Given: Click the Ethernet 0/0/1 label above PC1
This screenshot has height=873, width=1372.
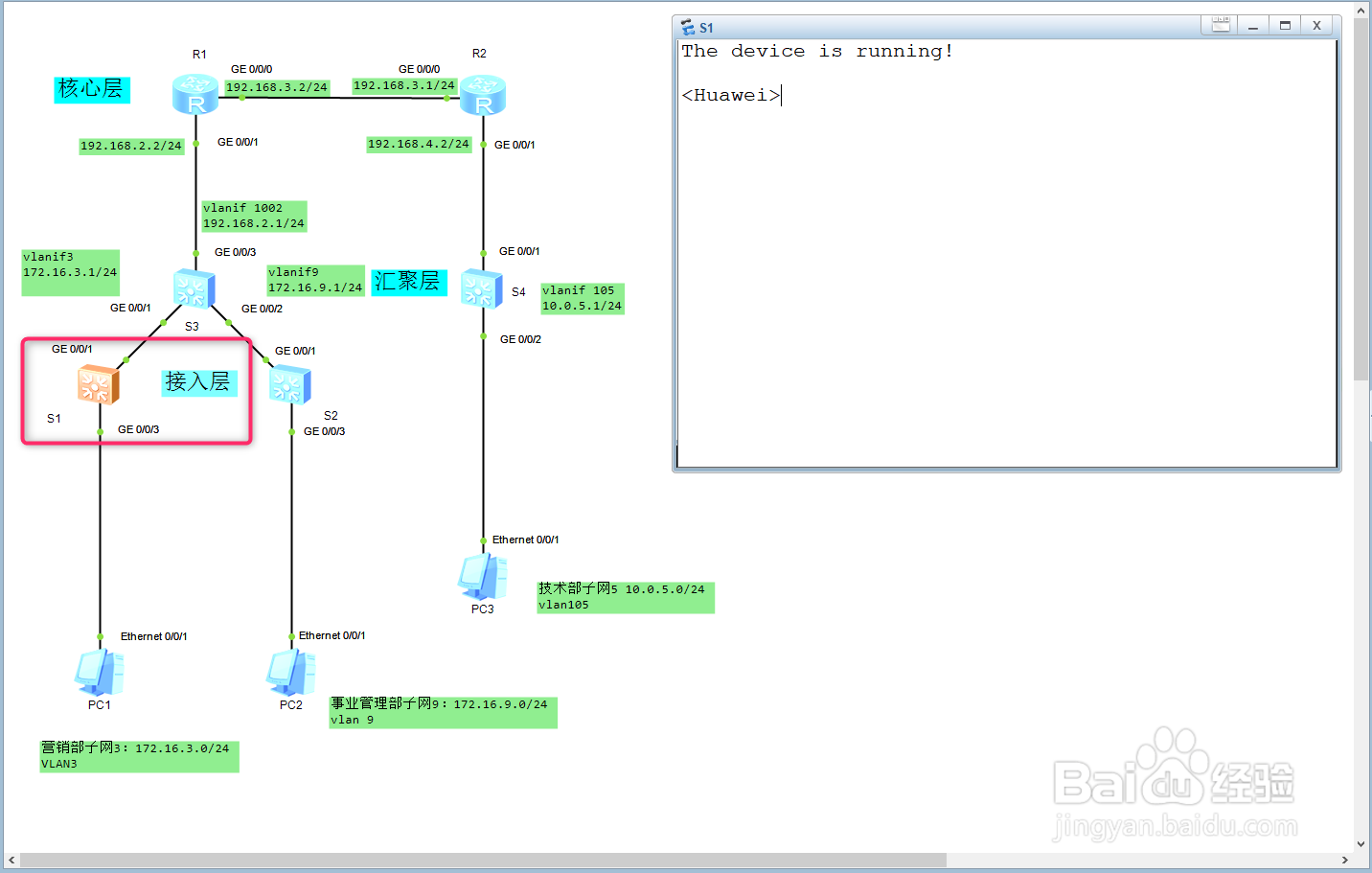Looking at the screenshot, I should pos(154,637).
